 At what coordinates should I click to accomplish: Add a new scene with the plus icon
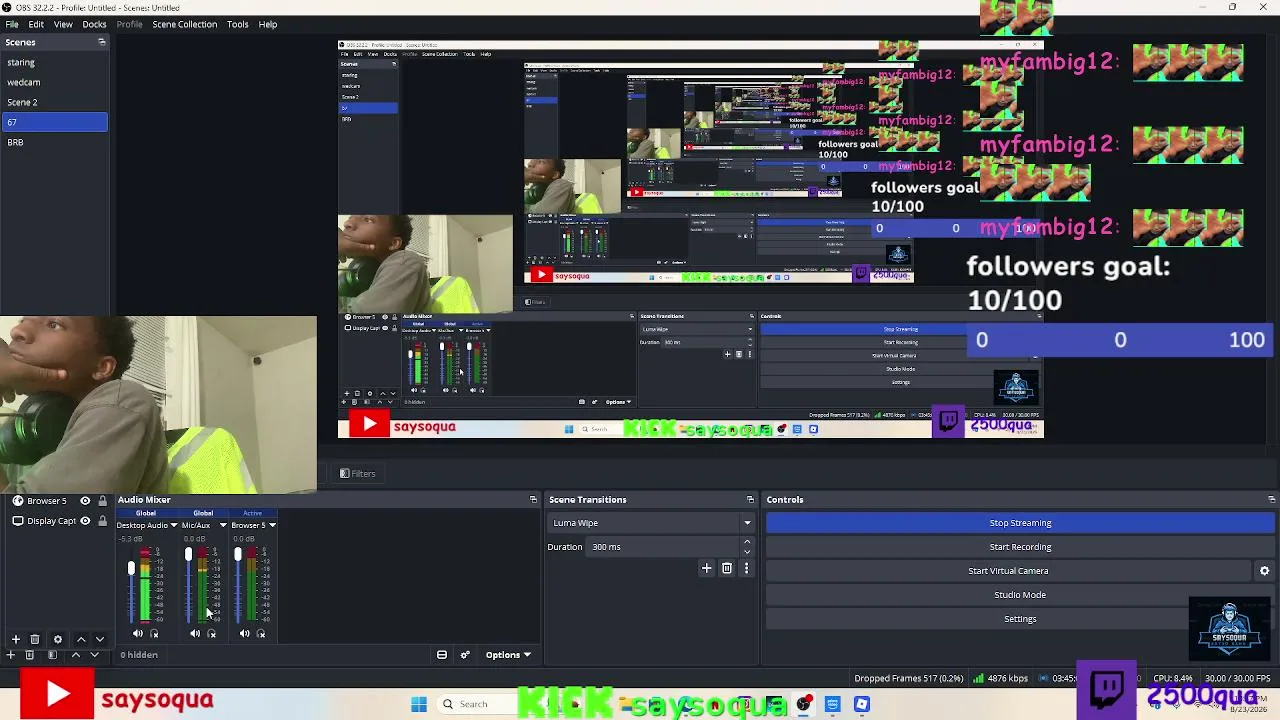tap(11, 655)
